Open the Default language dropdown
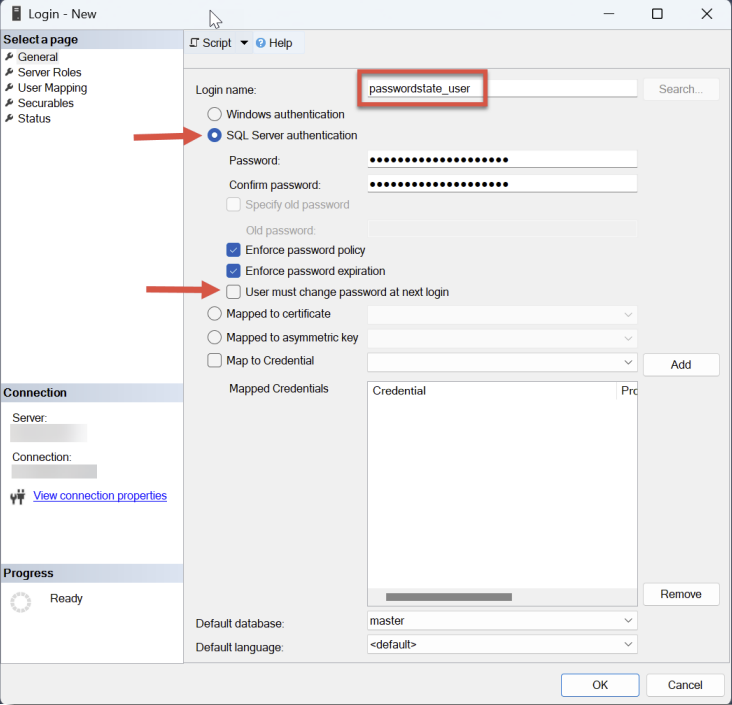The height and width of the screenshot is (705, 732). (x=502, y=644)
